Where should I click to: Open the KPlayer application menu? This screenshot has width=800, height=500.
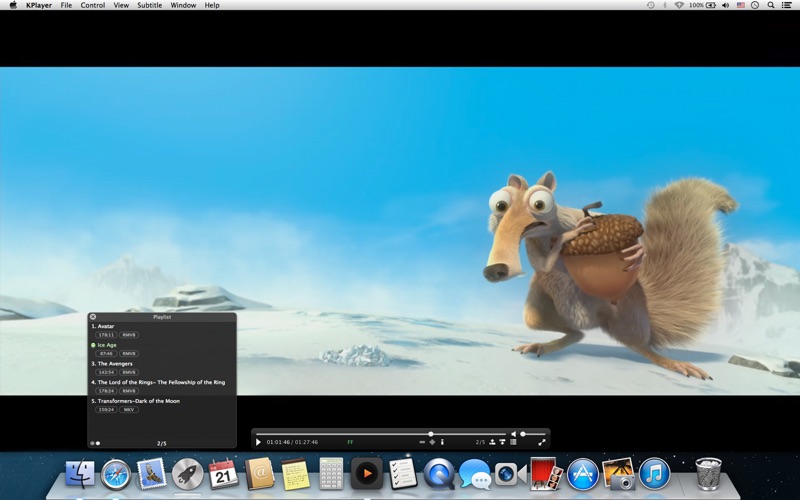click(39, 5)
